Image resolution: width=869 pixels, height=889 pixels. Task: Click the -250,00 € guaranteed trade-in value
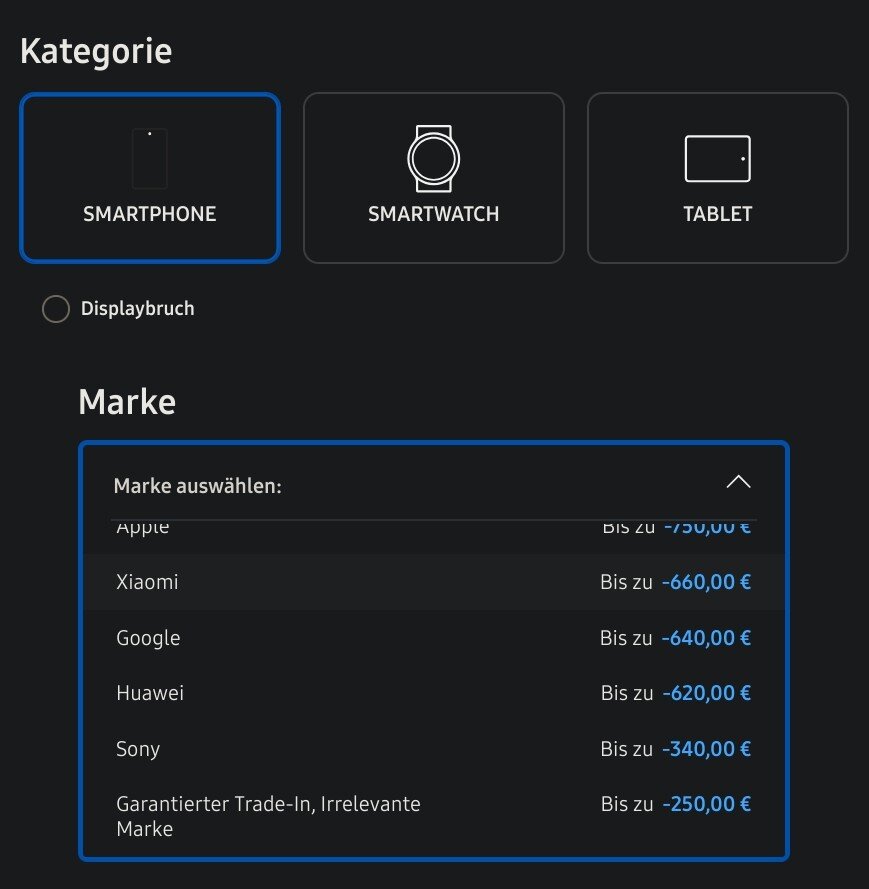tap(706, 804)
